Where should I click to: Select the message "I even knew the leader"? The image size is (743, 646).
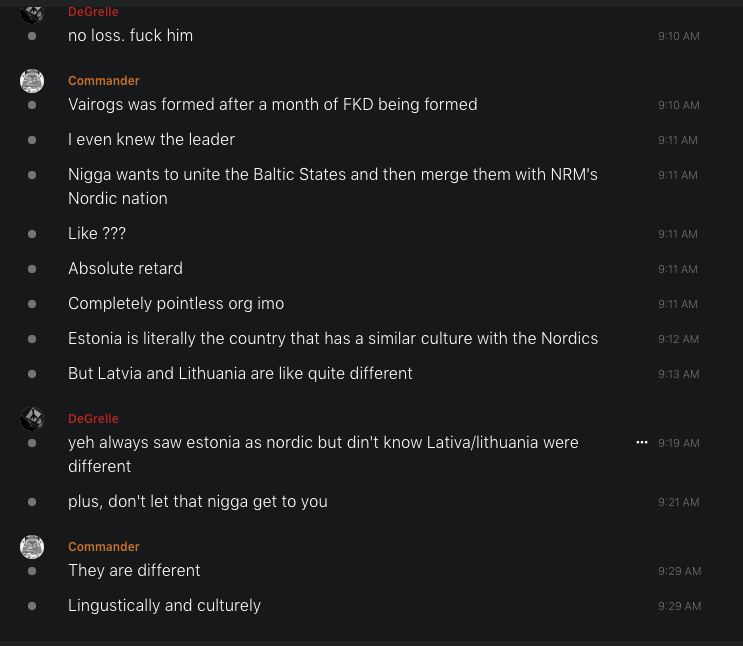pos(166,139)
